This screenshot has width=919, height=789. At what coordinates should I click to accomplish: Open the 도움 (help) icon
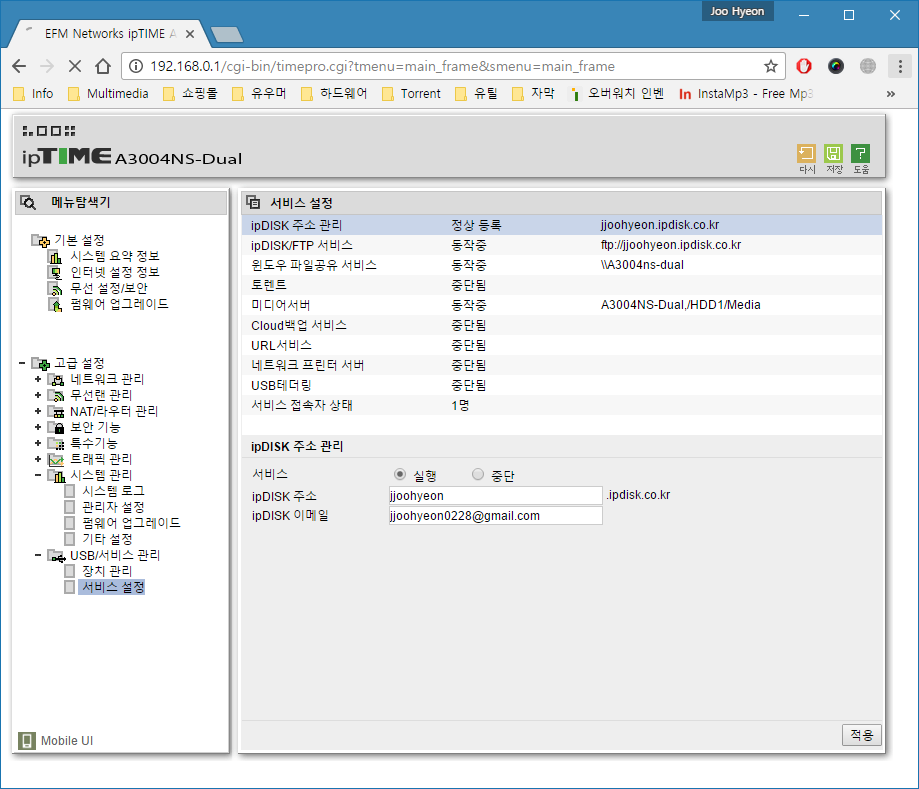point(860,154)
